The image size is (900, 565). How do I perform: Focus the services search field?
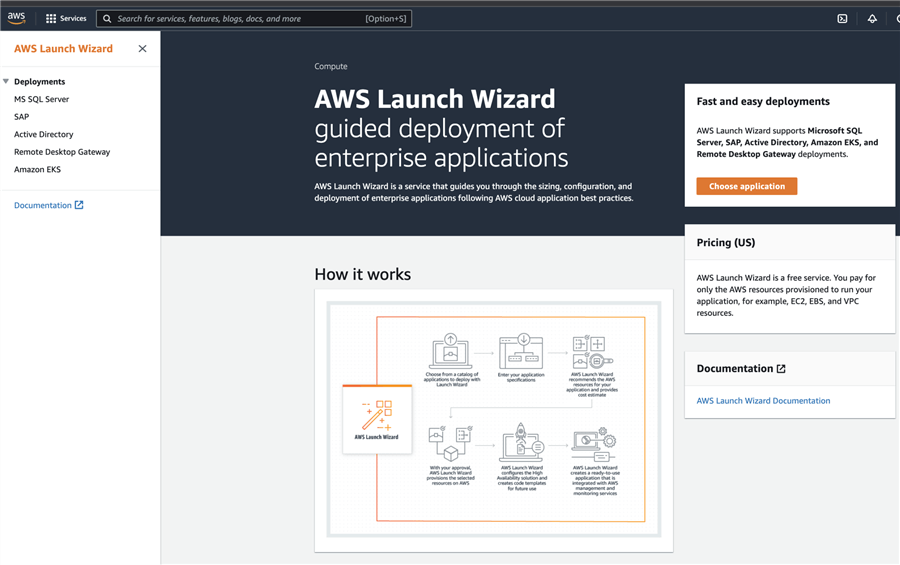tap(254, 19)
